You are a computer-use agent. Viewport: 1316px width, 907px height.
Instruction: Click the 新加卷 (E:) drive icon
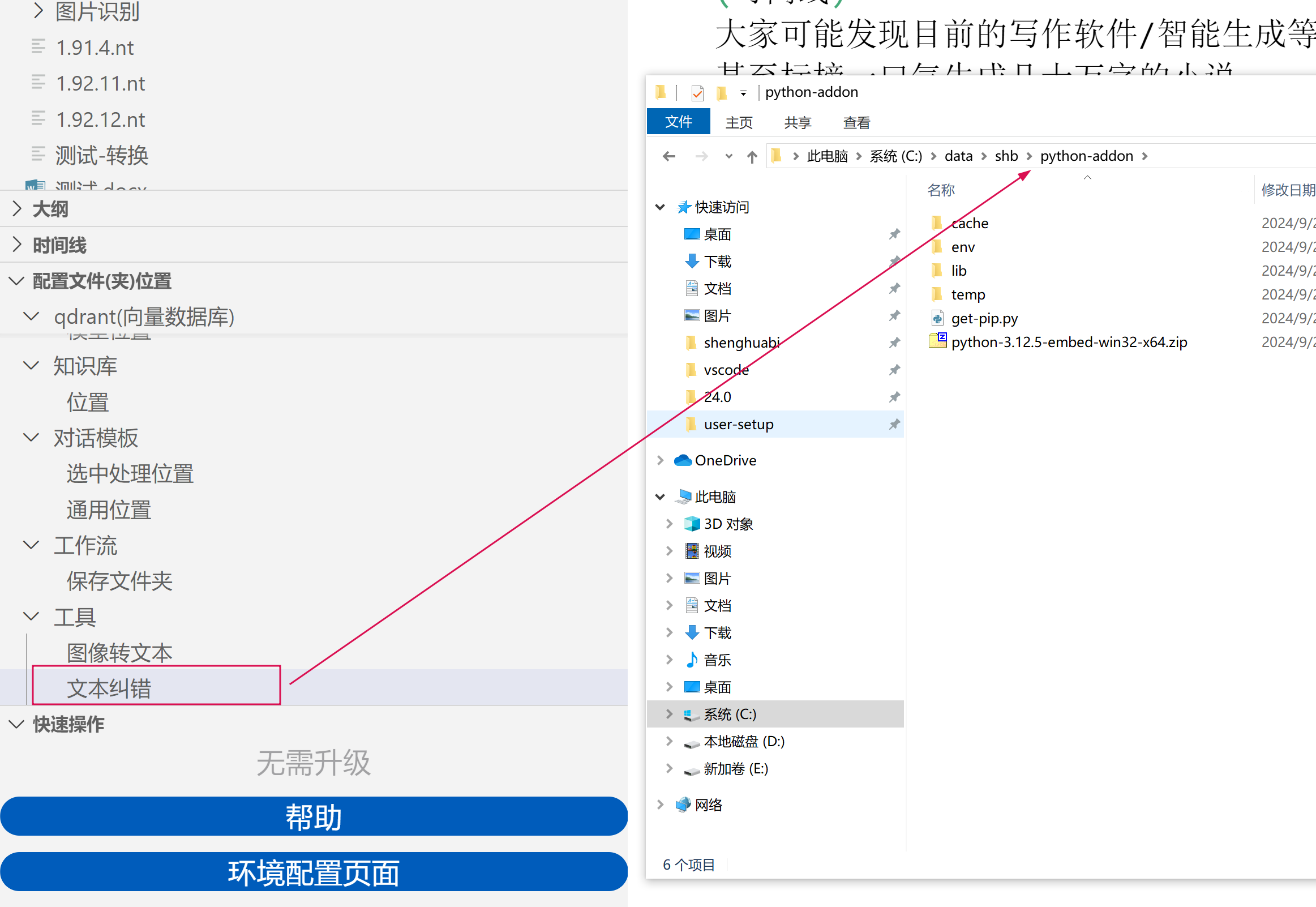pos(692,771)
